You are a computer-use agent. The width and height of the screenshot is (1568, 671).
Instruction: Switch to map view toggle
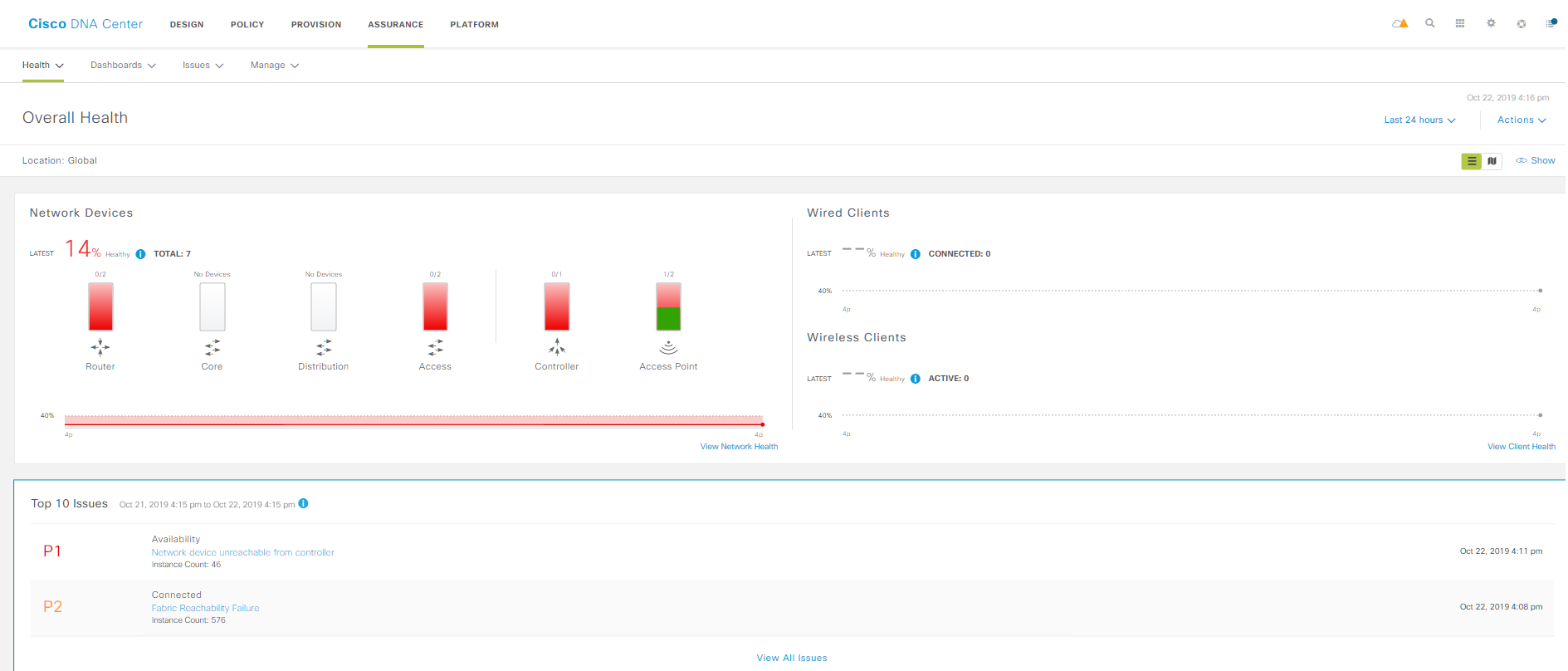pyautogui.click(x=1492, y=161)
